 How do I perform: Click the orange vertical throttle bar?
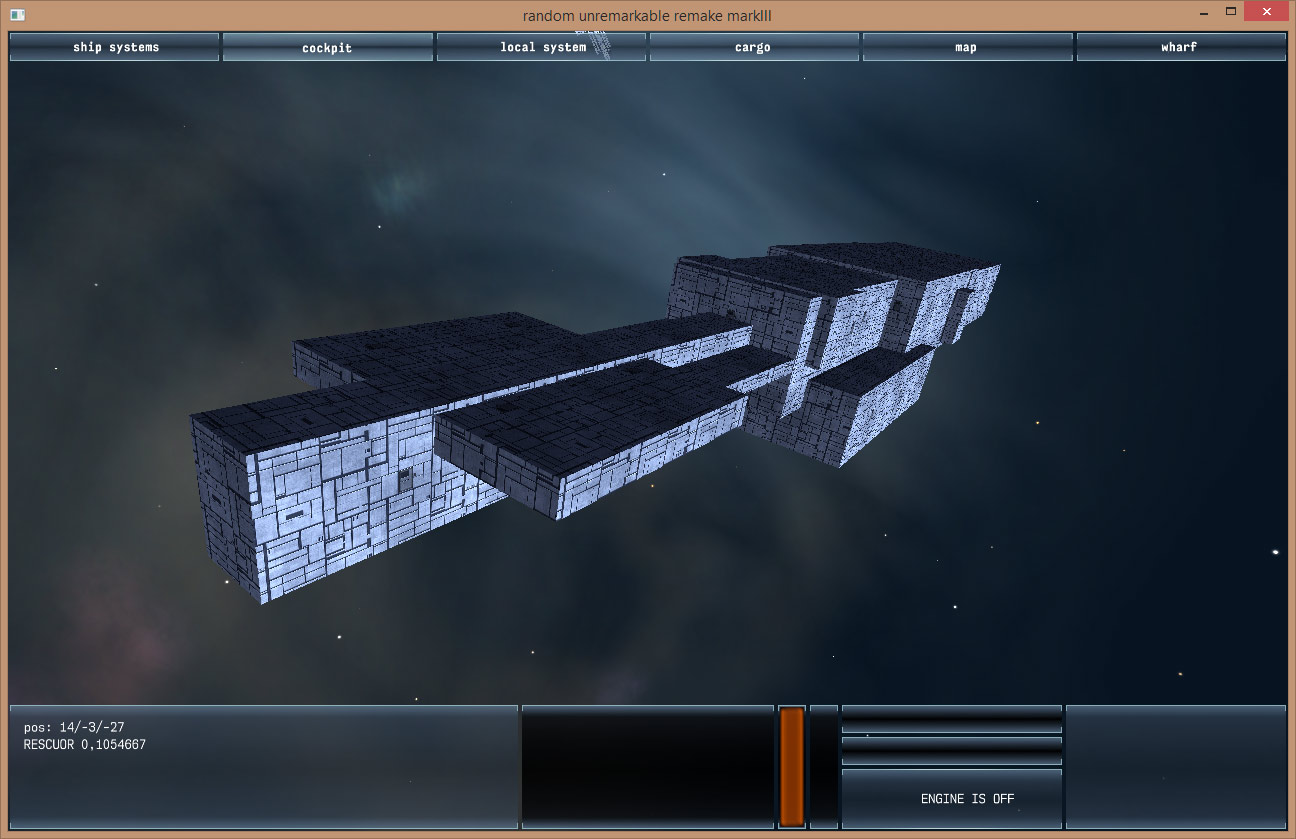tap(792, 766)
